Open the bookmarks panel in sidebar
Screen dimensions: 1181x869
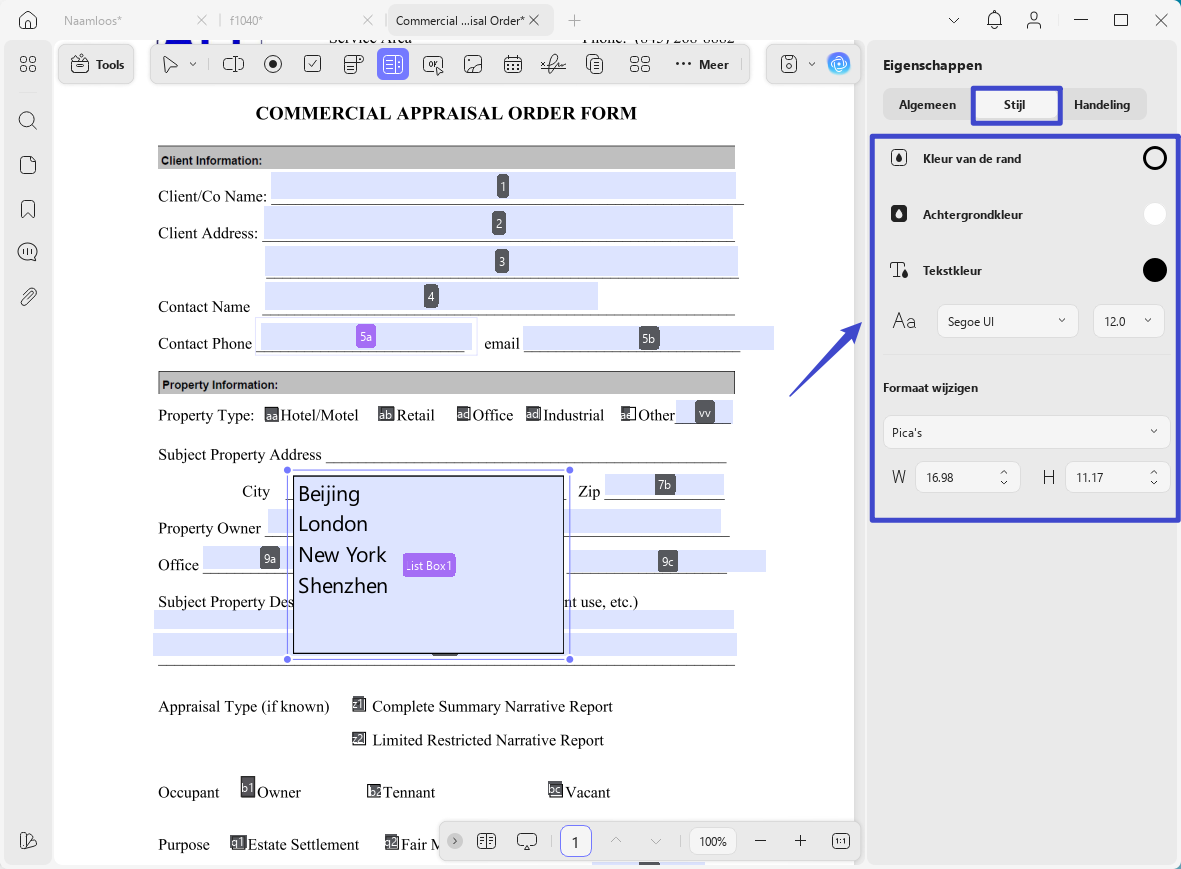pos(28,209)
